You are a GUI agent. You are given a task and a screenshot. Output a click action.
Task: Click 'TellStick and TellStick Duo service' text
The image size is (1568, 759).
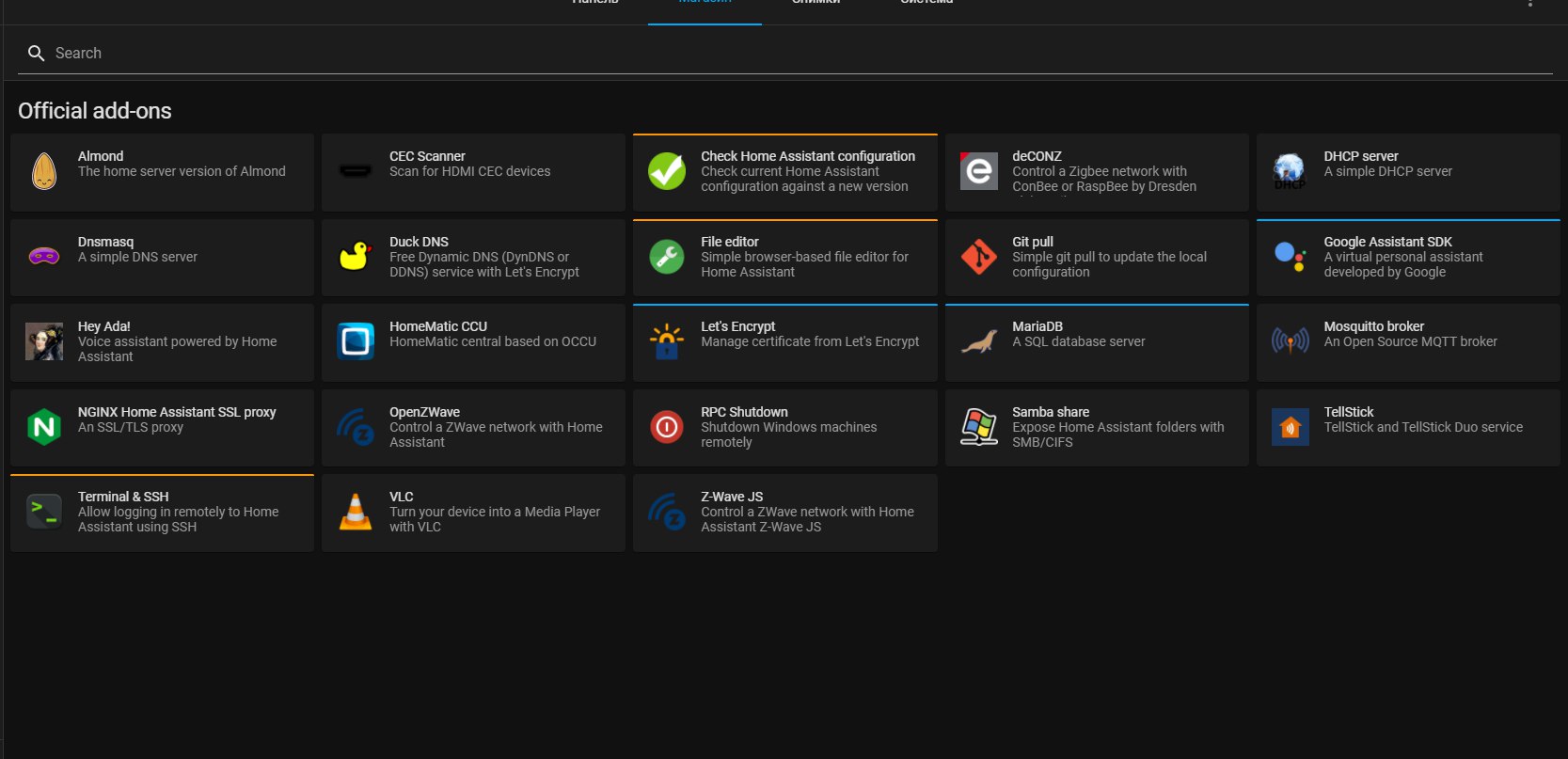coord(1423,427)
